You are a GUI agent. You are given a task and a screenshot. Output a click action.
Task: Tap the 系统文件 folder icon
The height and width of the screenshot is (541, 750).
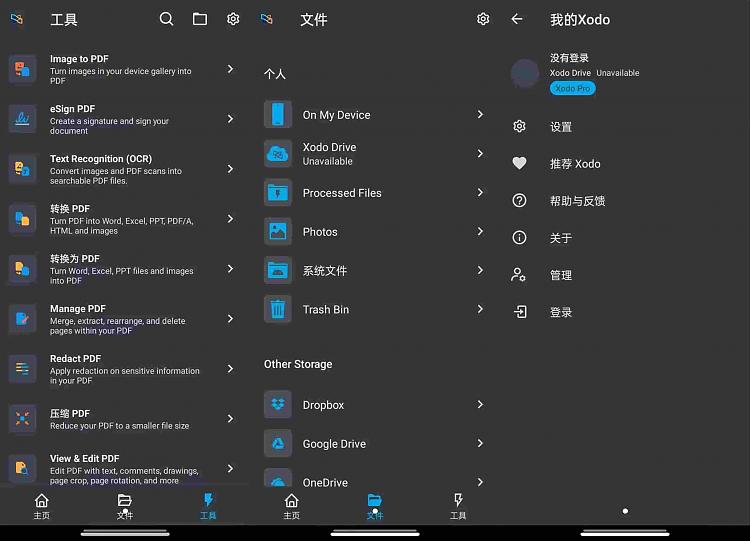click(x=278, y=271)
